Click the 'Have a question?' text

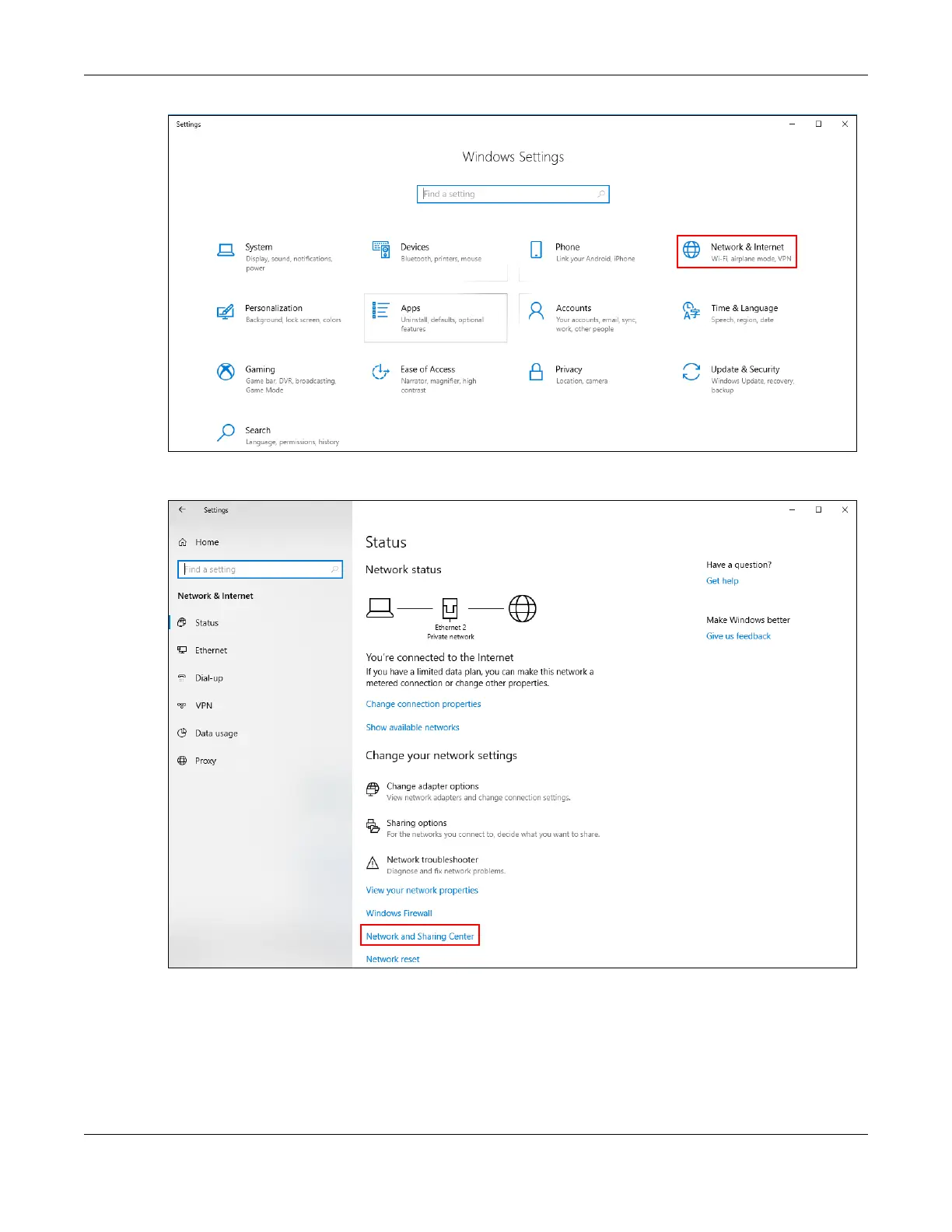coord(739,565)
